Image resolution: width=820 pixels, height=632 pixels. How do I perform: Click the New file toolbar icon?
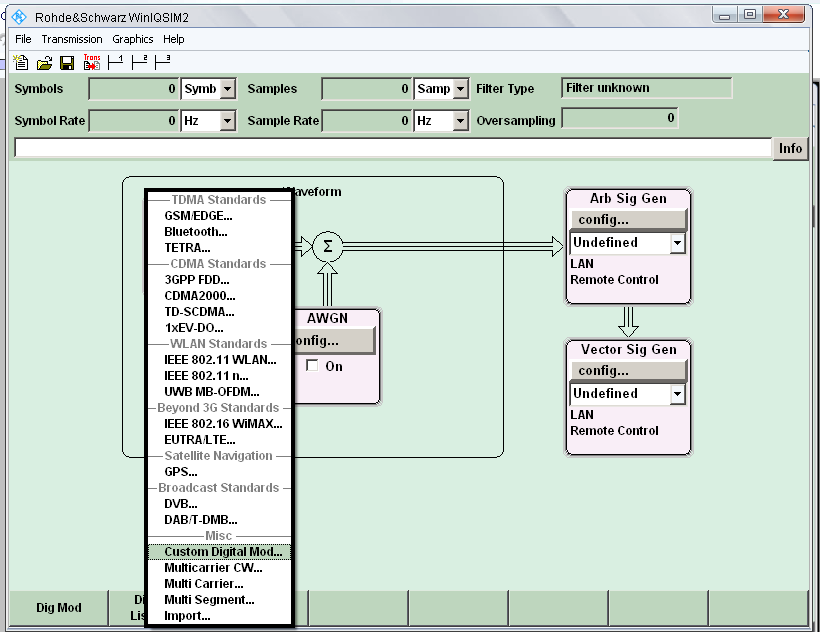pyautogui.click(x=21, y=63)
